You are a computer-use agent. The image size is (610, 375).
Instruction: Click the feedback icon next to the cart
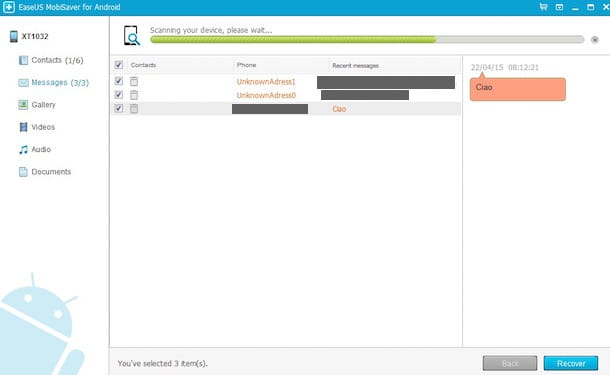pyautogui.click(x=559, y=7)
